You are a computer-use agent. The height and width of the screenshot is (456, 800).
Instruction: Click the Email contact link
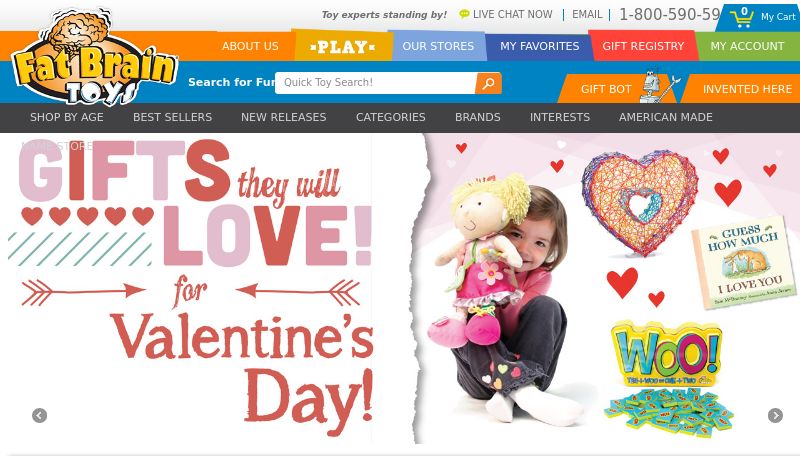point(587,14)
